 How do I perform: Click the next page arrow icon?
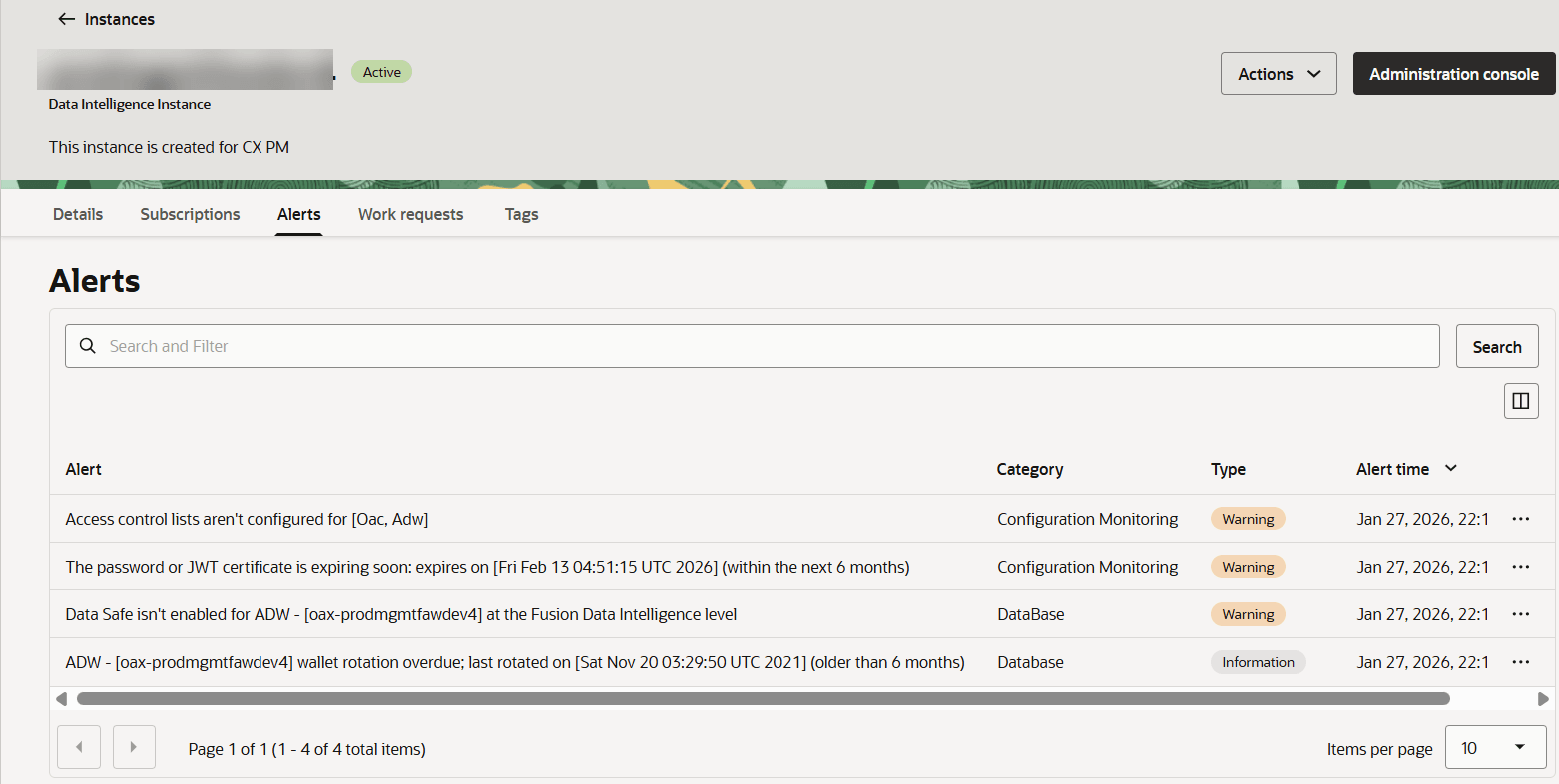pos(134,746)
